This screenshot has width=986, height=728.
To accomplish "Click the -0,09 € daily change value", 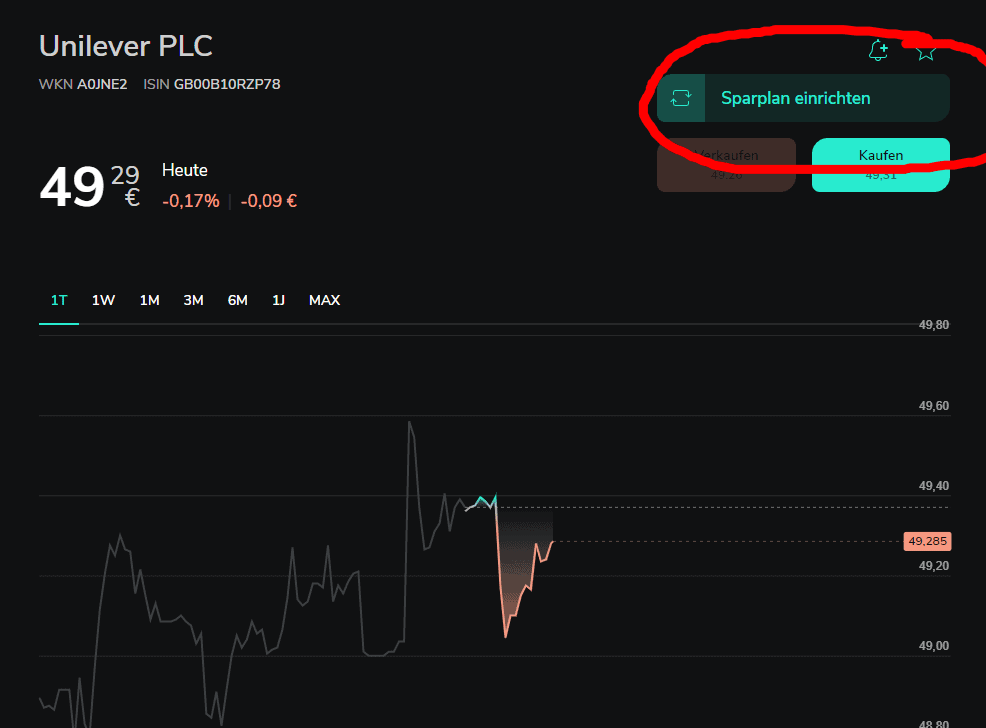I will (x=269, y=201).
